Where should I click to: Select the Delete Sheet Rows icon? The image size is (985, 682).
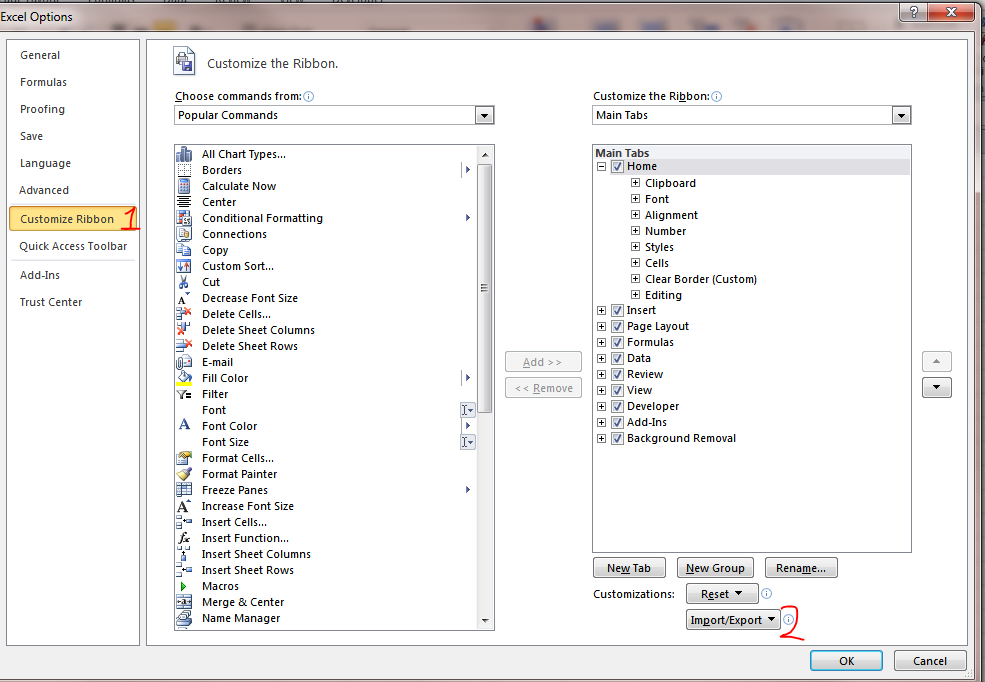click(184, 345)
